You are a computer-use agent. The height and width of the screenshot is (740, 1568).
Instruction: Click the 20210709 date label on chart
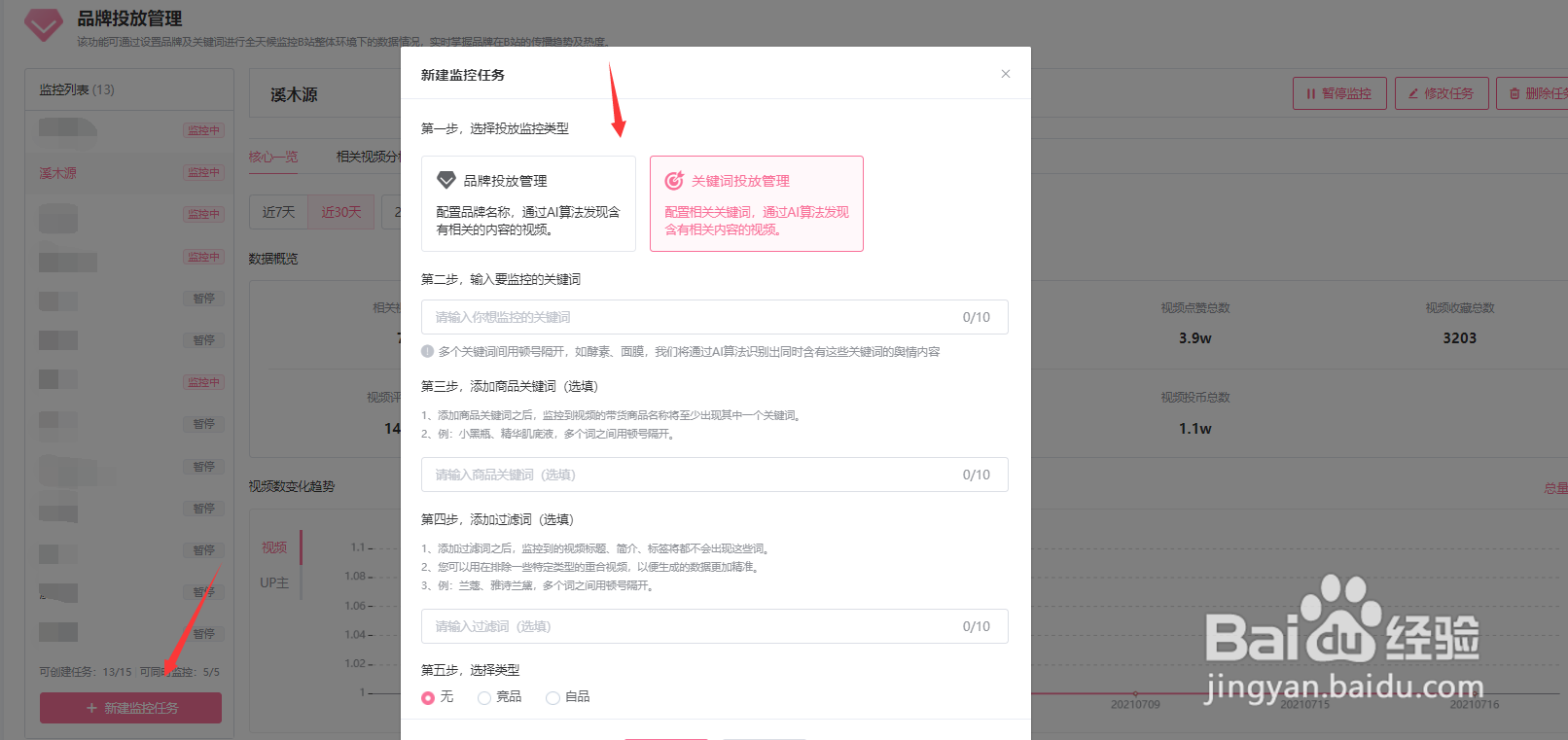click(x=1135, y=704)
